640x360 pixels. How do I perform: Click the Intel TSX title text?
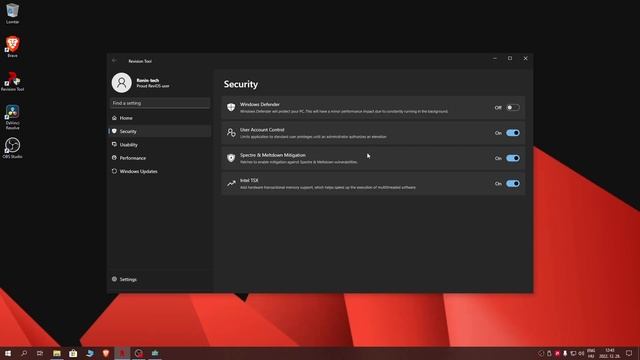click(249, 180)
